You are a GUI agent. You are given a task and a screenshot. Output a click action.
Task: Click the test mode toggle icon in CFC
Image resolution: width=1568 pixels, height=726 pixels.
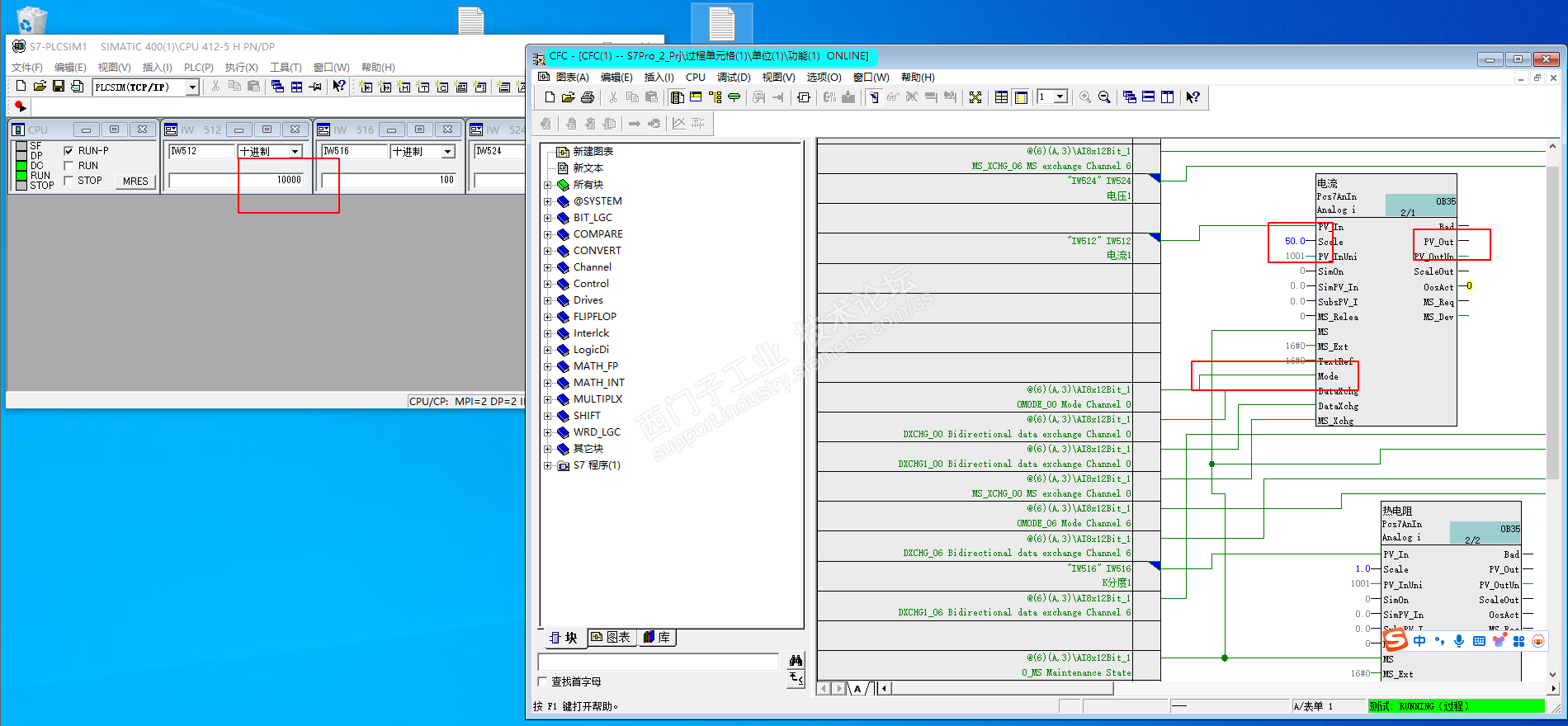[x=873, y=97]
